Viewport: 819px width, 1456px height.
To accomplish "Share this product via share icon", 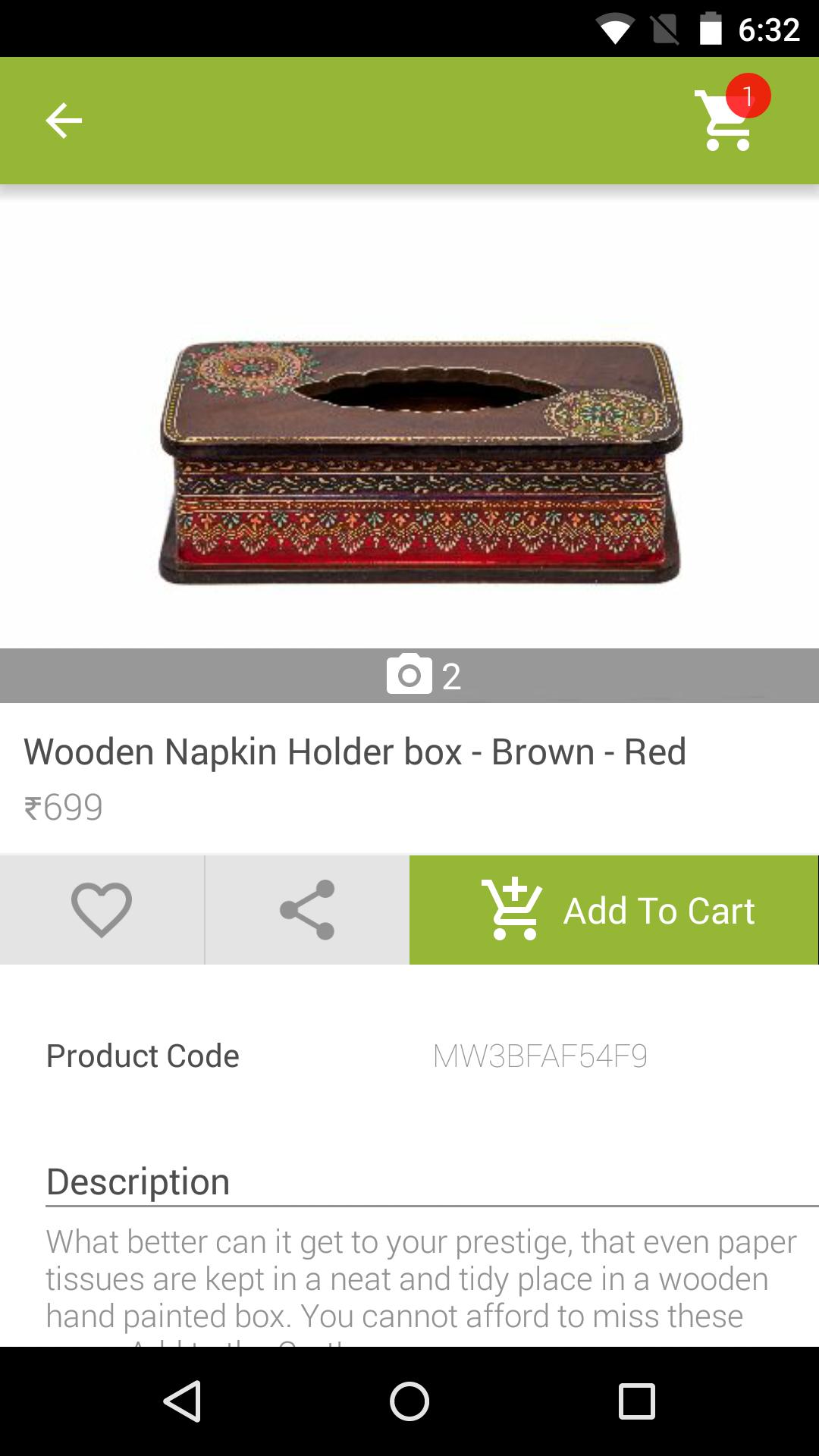I will click(x=307, y=910).
